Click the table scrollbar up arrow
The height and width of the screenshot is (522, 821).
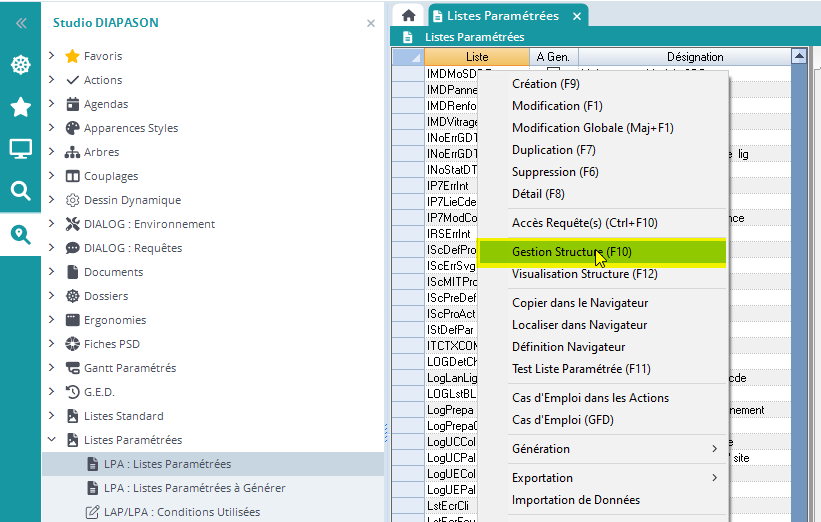click(799, 57)
